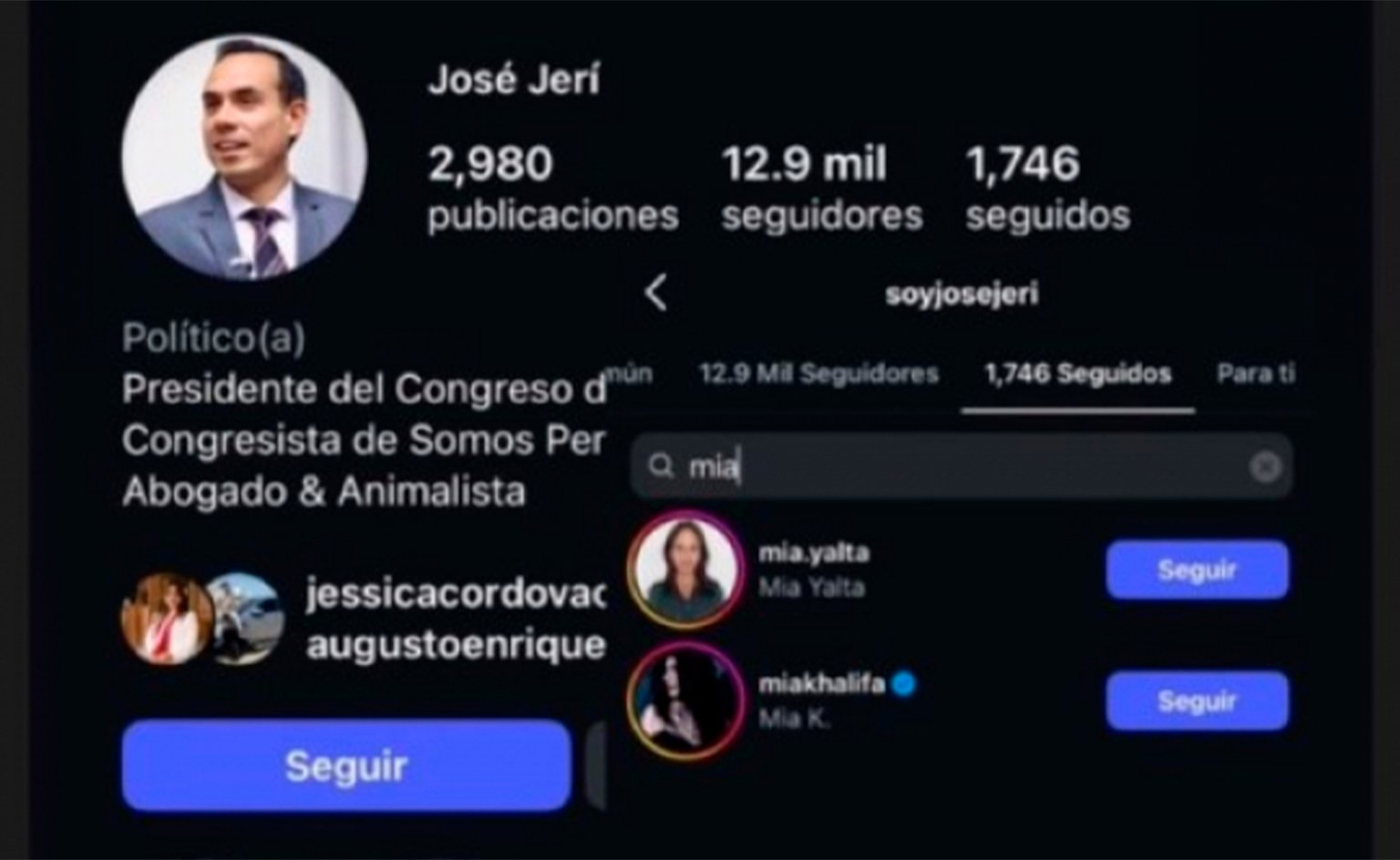
Task: Click into the search box containing mia
Action: tap(961, 466)
